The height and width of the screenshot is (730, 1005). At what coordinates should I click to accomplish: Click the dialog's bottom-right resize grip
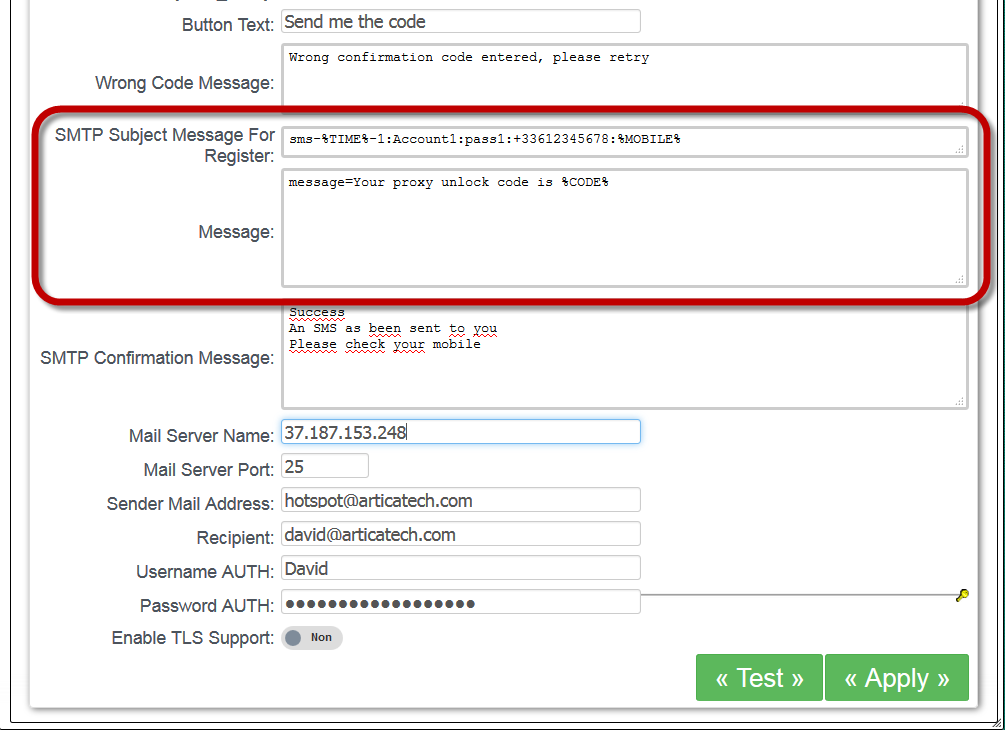(997, 722)
